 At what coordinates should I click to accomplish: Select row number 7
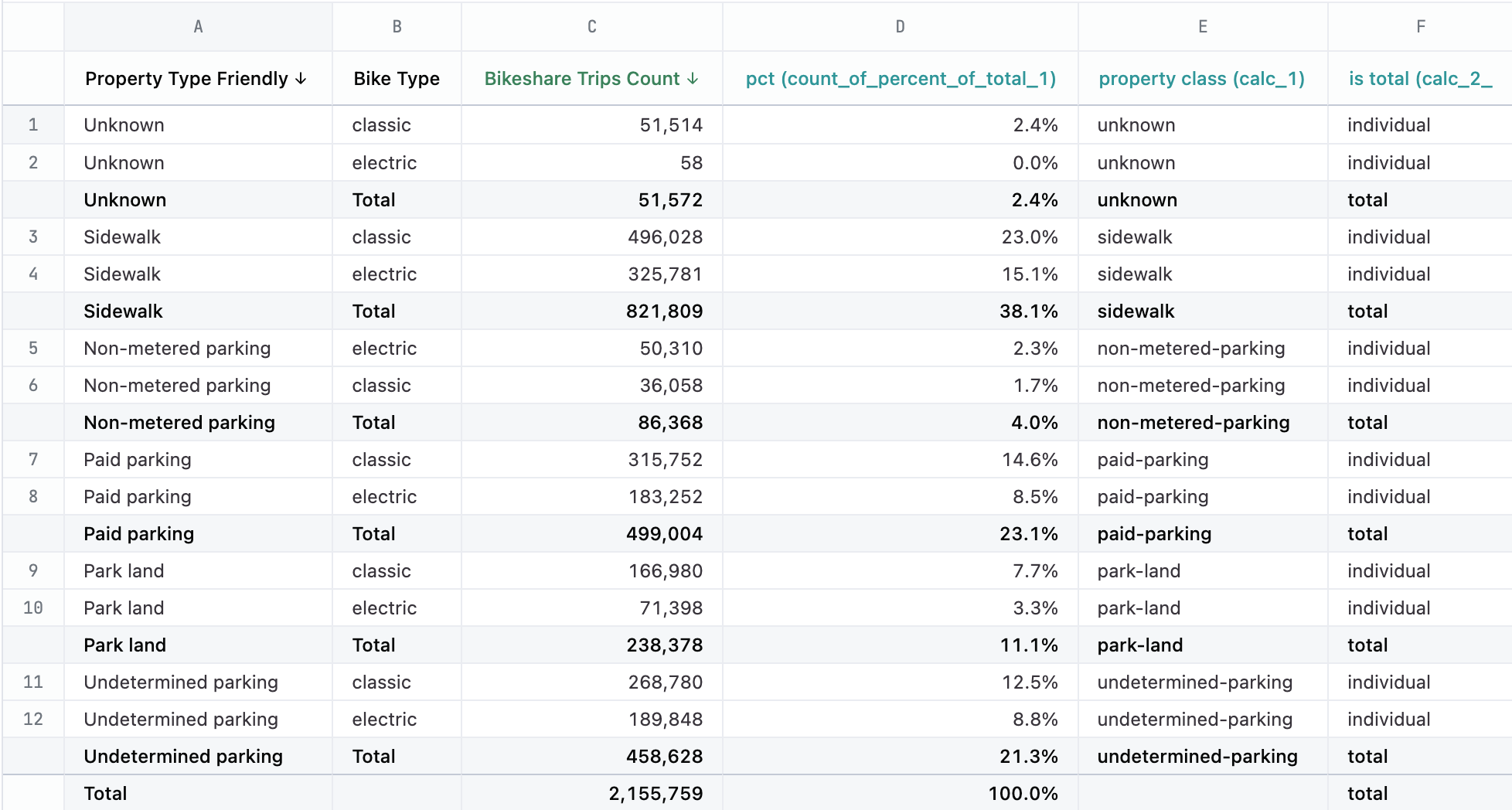point(33,460)
